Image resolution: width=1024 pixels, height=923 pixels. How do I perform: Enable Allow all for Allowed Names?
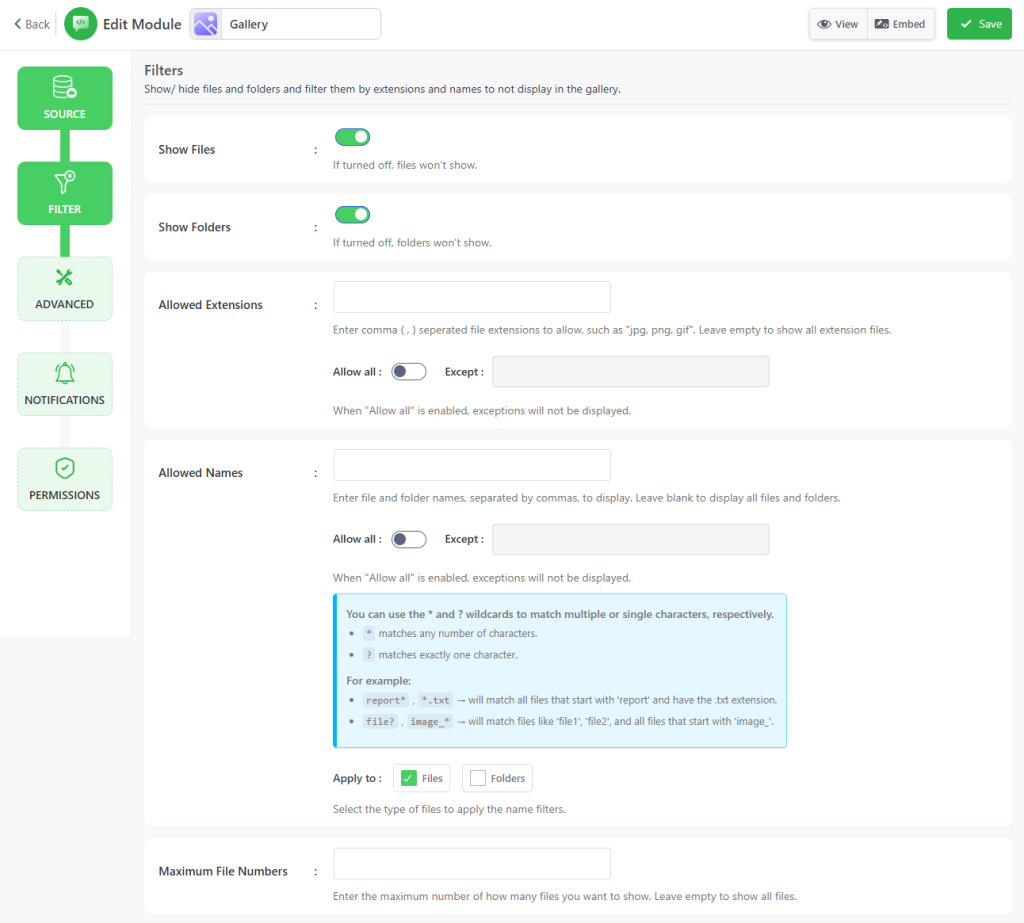point(409,539)
